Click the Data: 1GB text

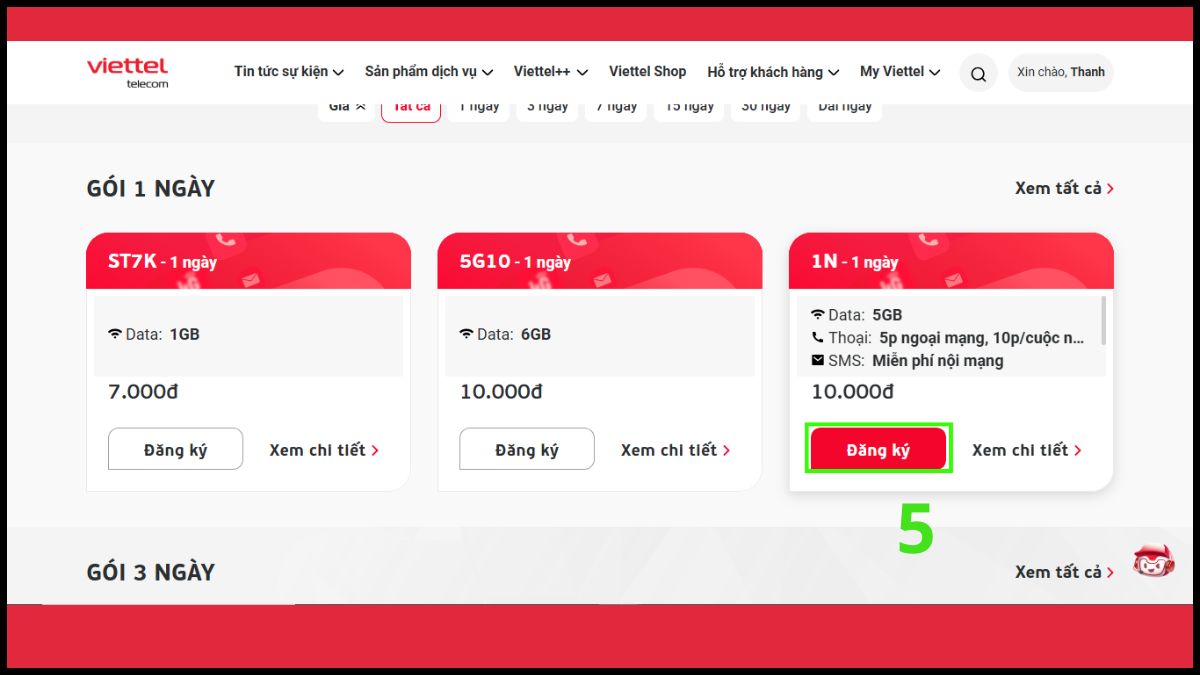tap(163, 334)
